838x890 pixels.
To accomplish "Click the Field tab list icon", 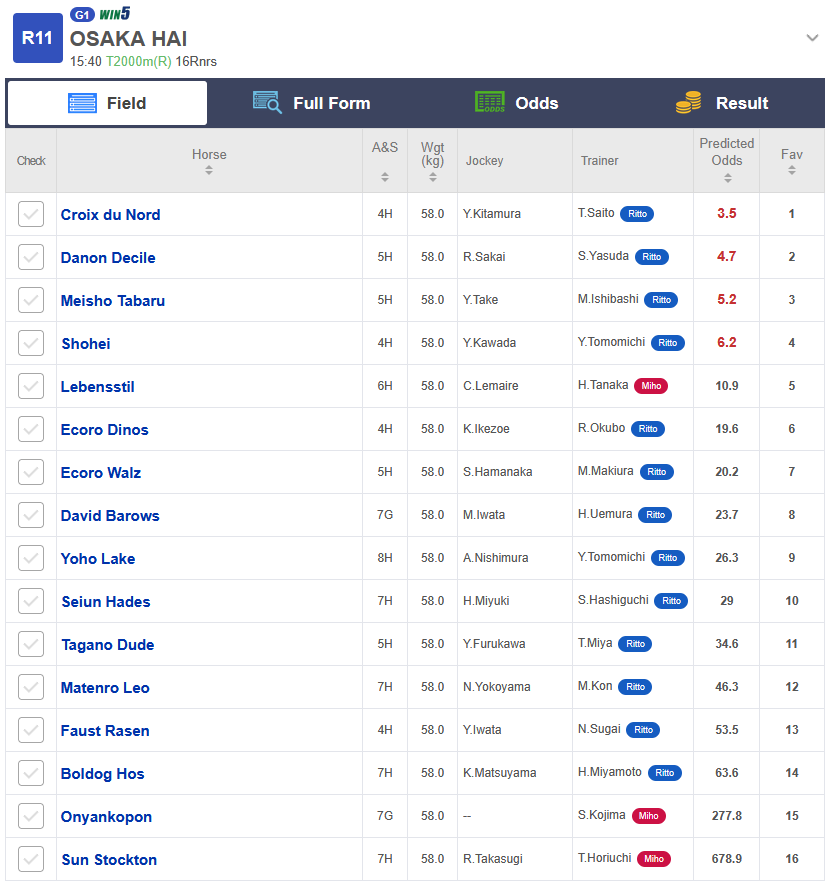I will pyautogui.click(x=82, y=103).
